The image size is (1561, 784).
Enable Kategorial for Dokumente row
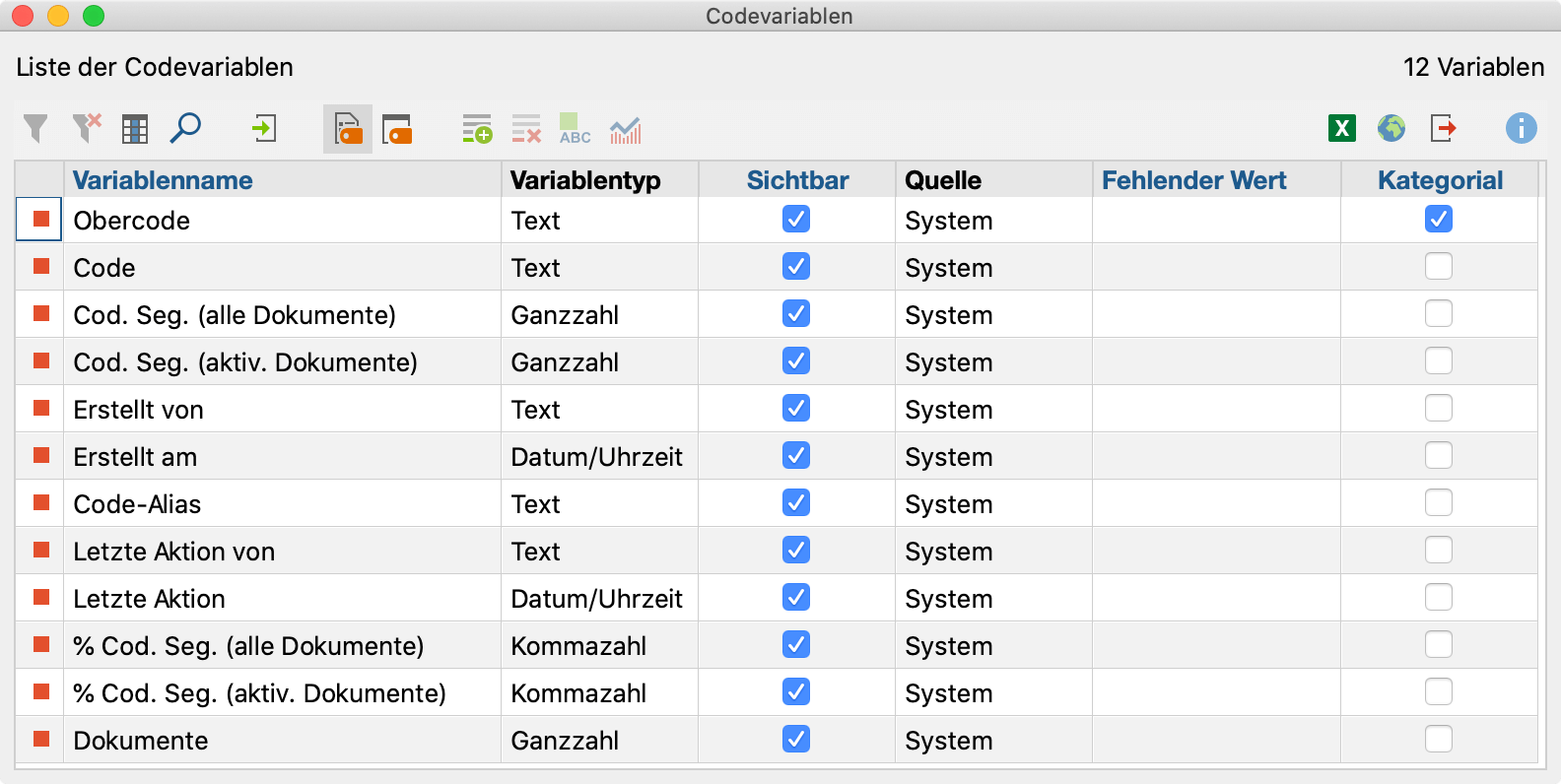coord(1439,739)
